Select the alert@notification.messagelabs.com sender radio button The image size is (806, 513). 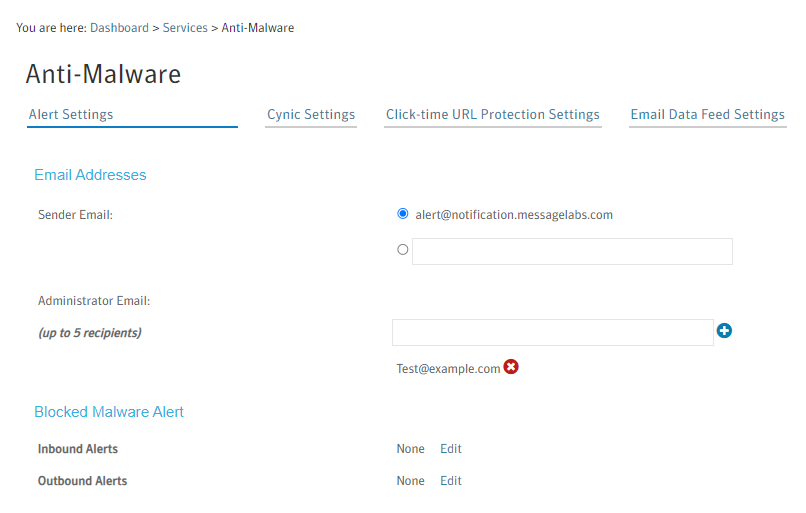point(403,214)
